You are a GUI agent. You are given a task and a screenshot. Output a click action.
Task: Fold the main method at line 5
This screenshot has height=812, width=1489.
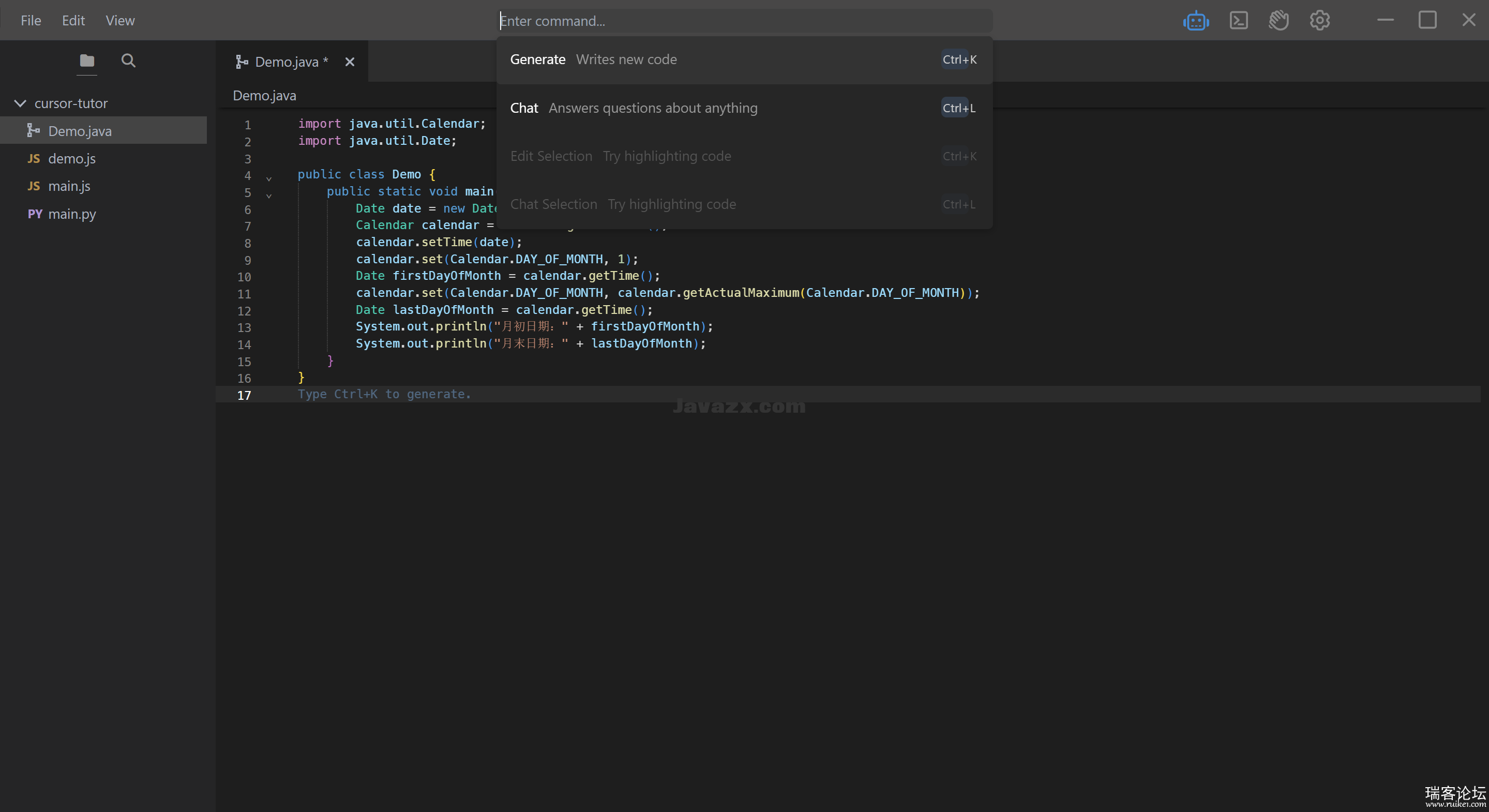269,196
